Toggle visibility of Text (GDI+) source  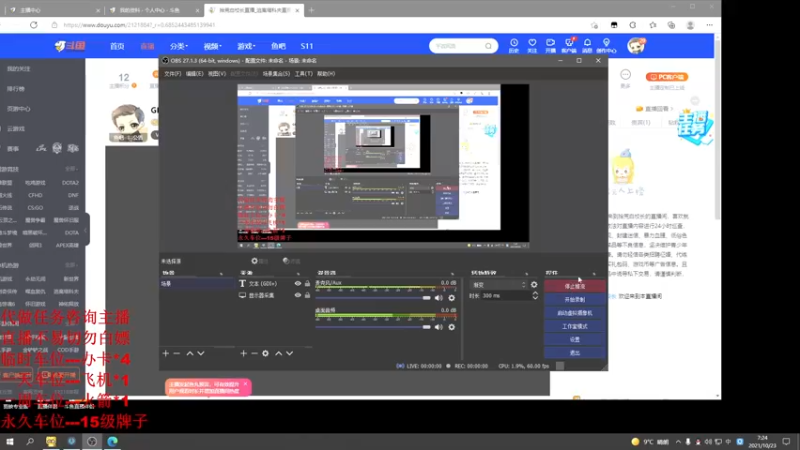[x=297, y=284]
